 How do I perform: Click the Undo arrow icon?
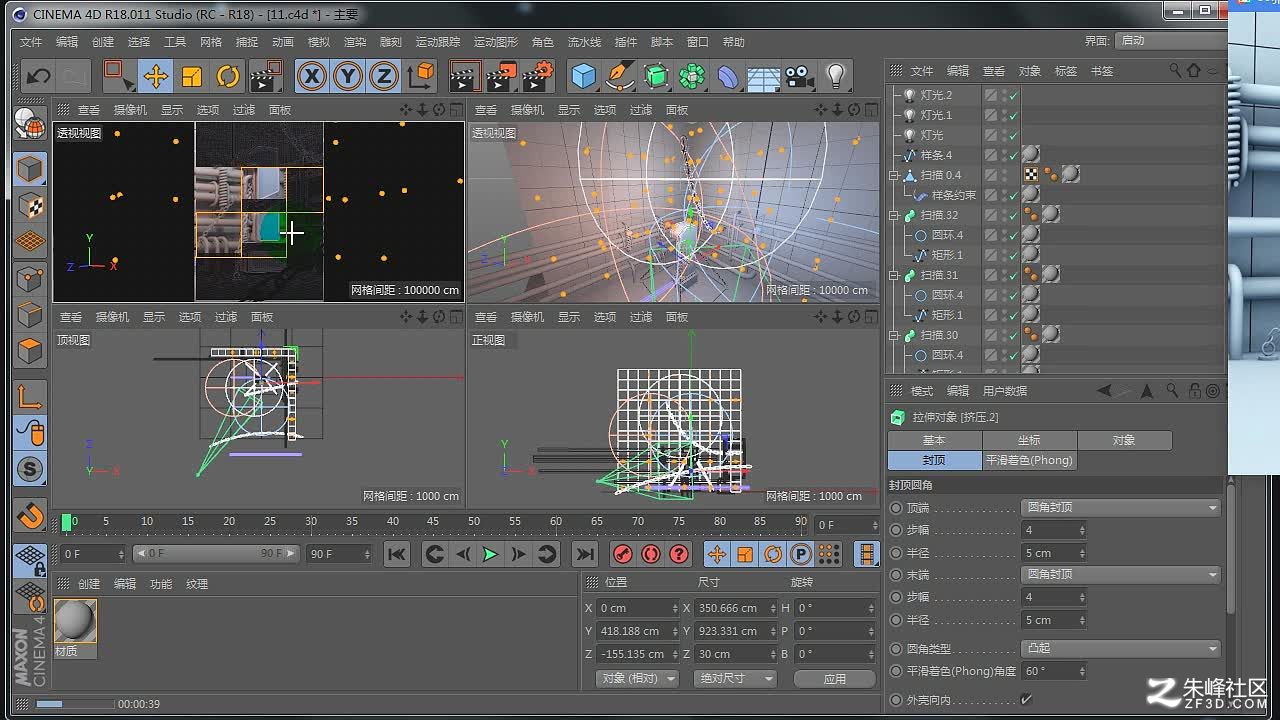tap(39, 76)
